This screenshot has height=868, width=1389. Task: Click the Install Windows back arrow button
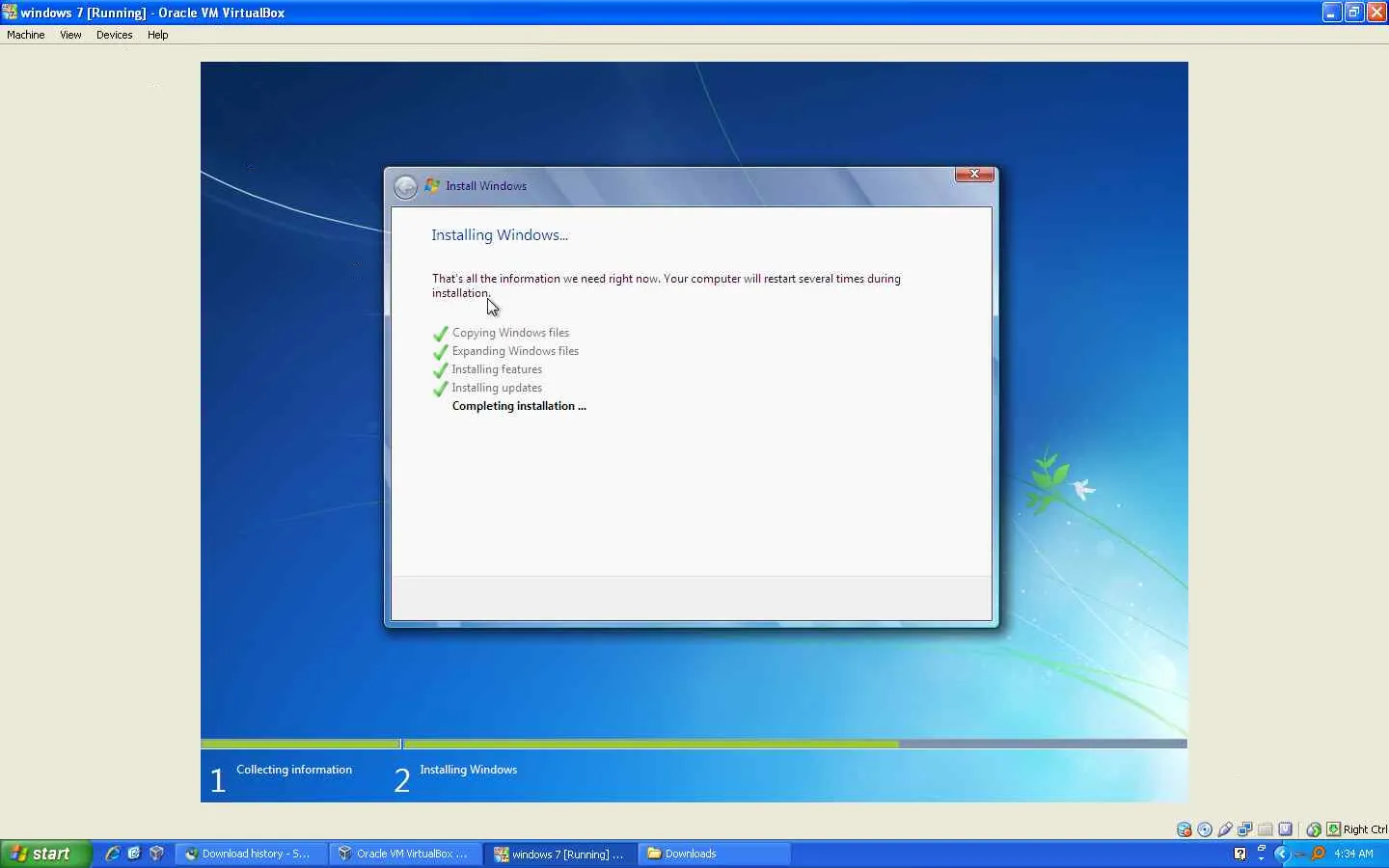(406, 186)
